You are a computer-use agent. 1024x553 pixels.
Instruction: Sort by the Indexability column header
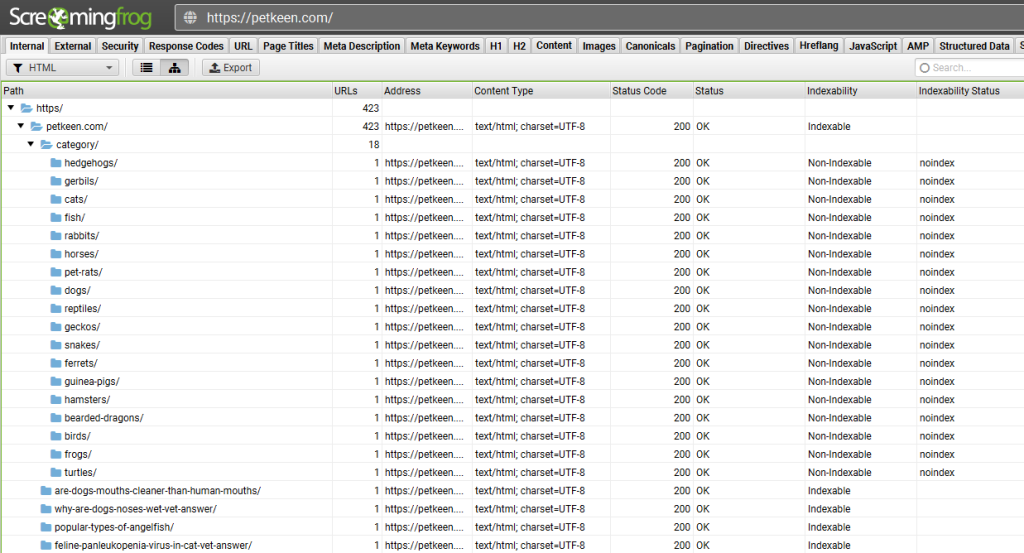point(859,91)
